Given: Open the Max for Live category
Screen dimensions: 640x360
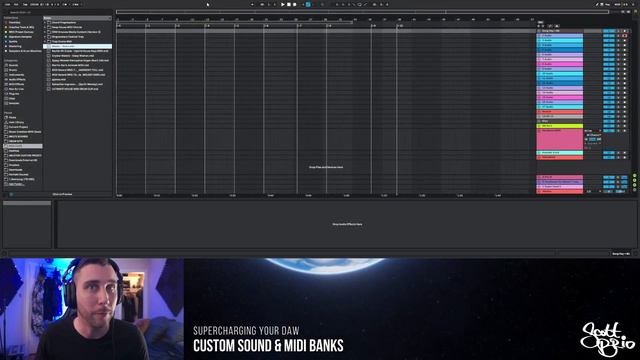Looking at the screenshot, I should click(16, 89).
